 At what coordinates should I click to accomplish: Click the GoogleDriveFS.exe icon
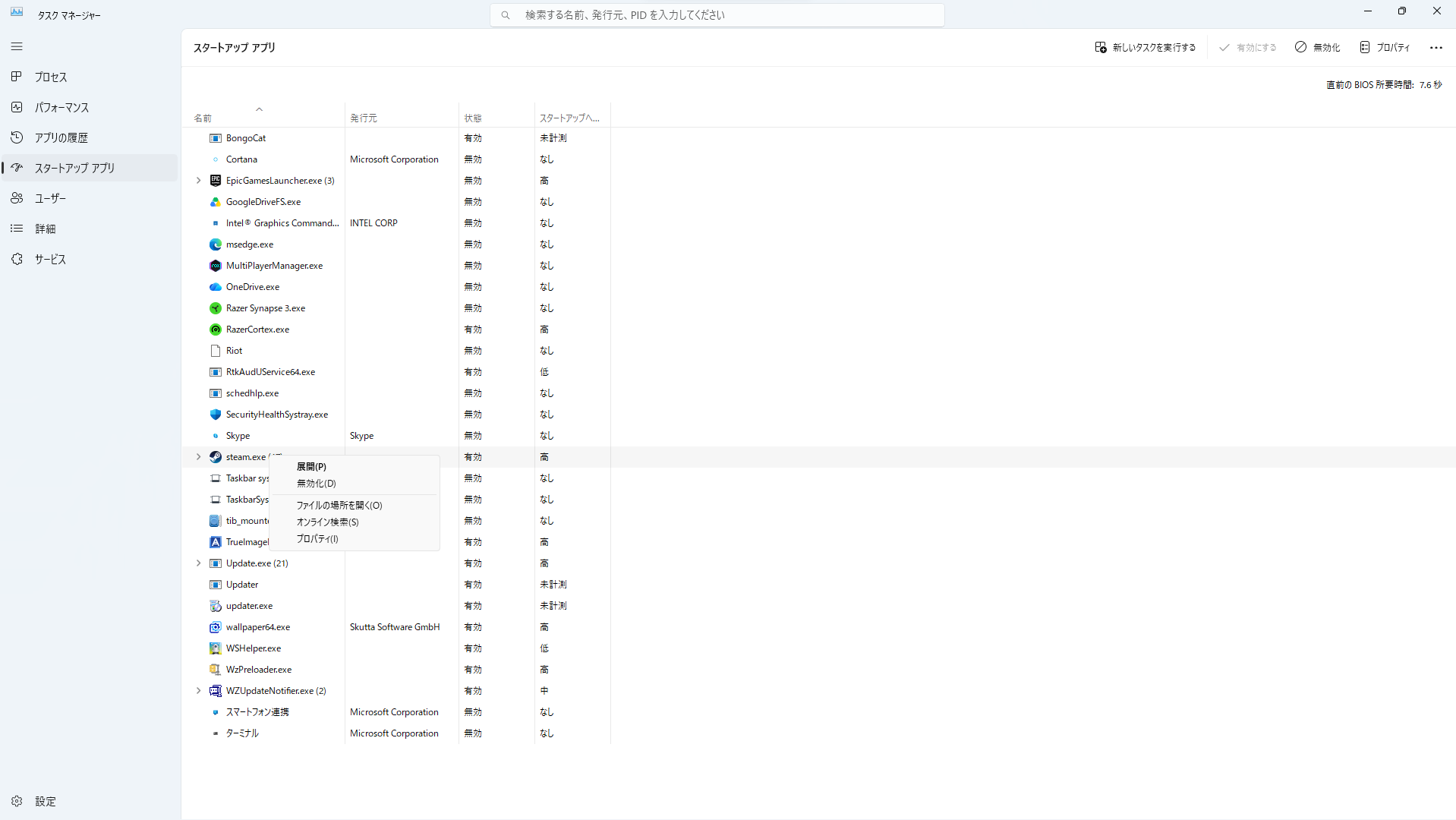216,202
